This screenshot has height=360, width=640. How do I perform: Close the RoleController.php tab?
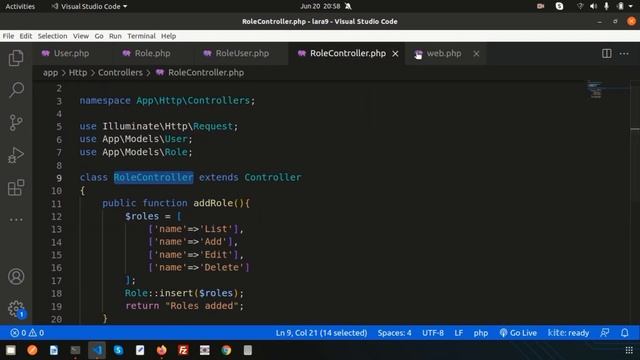pyautogui.click(x=395, y=53)
